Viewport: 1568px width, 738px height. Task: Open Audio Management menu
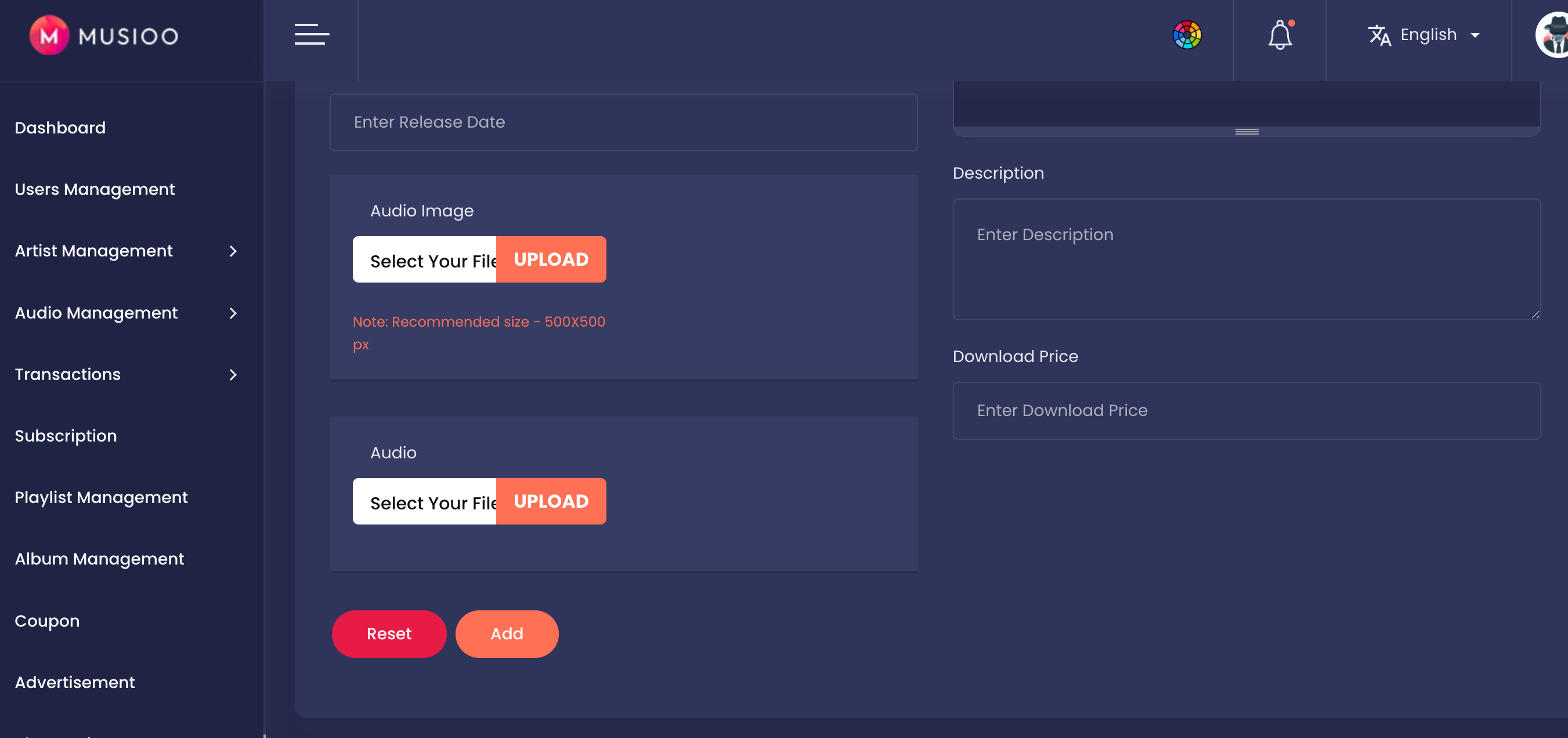[96, 313]
